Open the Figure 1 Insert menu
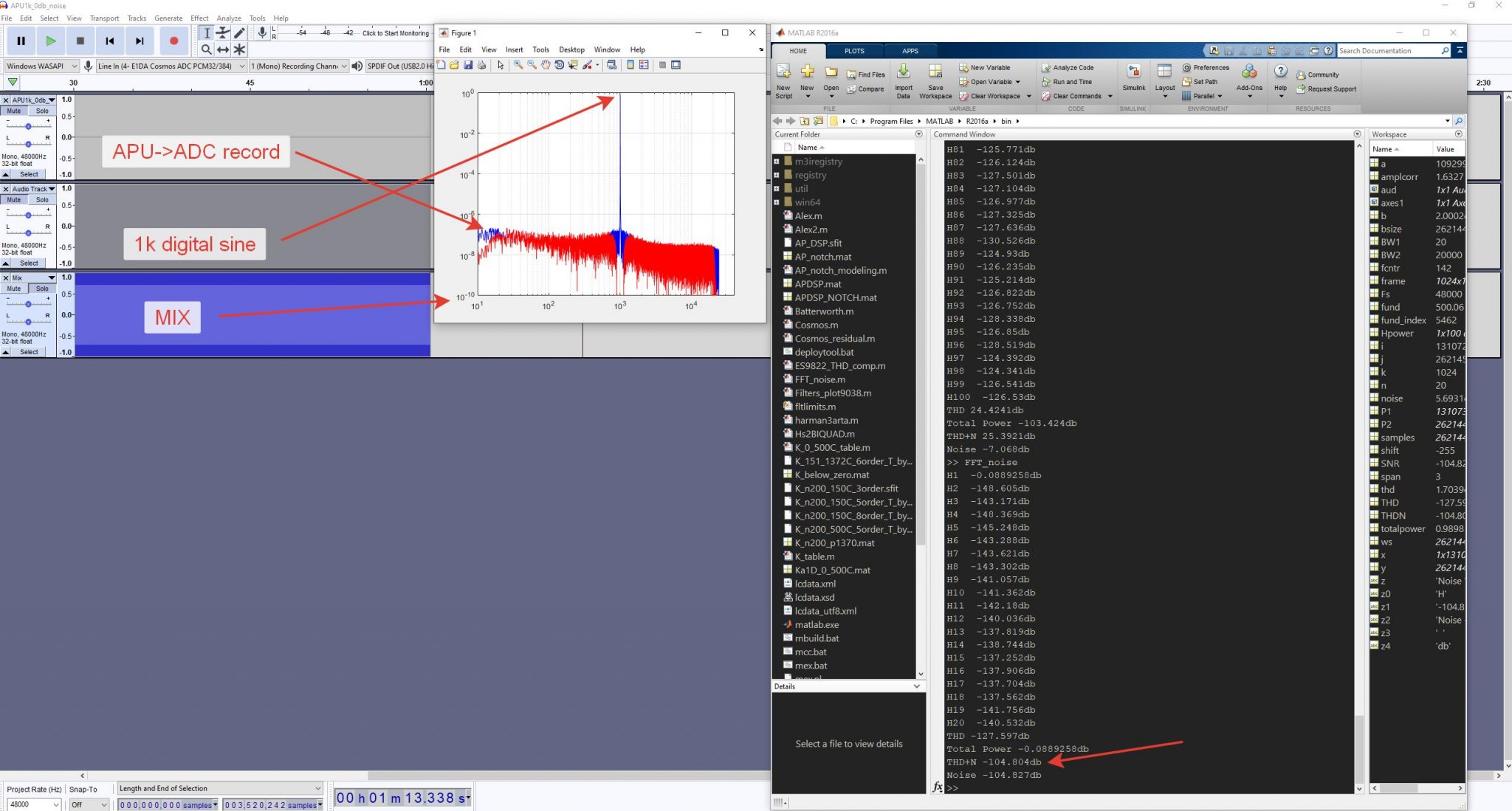 coord(515,49)
